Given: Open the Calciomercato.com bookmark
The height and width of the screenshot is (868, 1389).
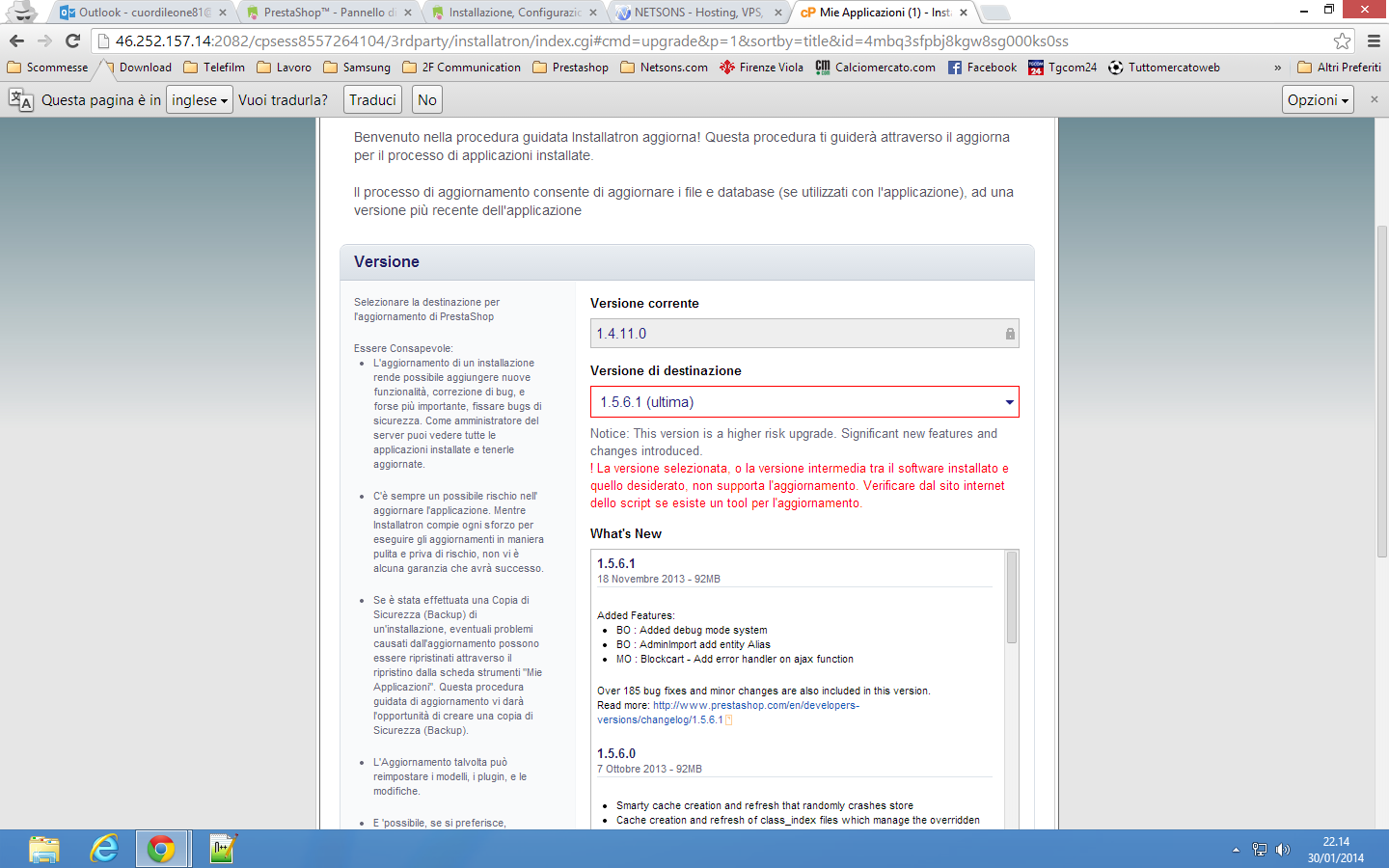Looking at the screenshot, I should point(875,68).
